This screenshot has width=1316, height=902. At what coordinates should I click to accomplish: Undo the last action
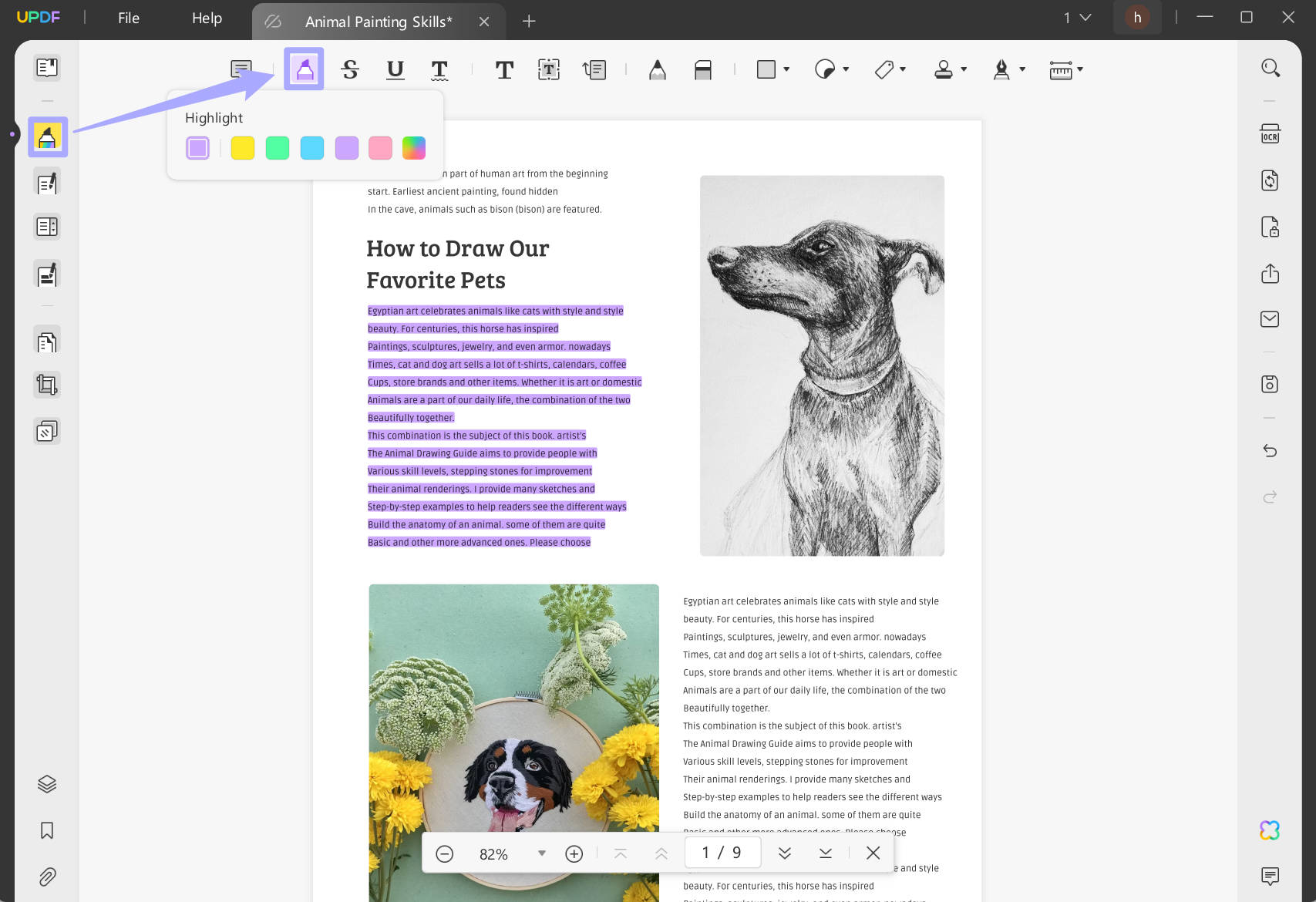(1269, 450)
